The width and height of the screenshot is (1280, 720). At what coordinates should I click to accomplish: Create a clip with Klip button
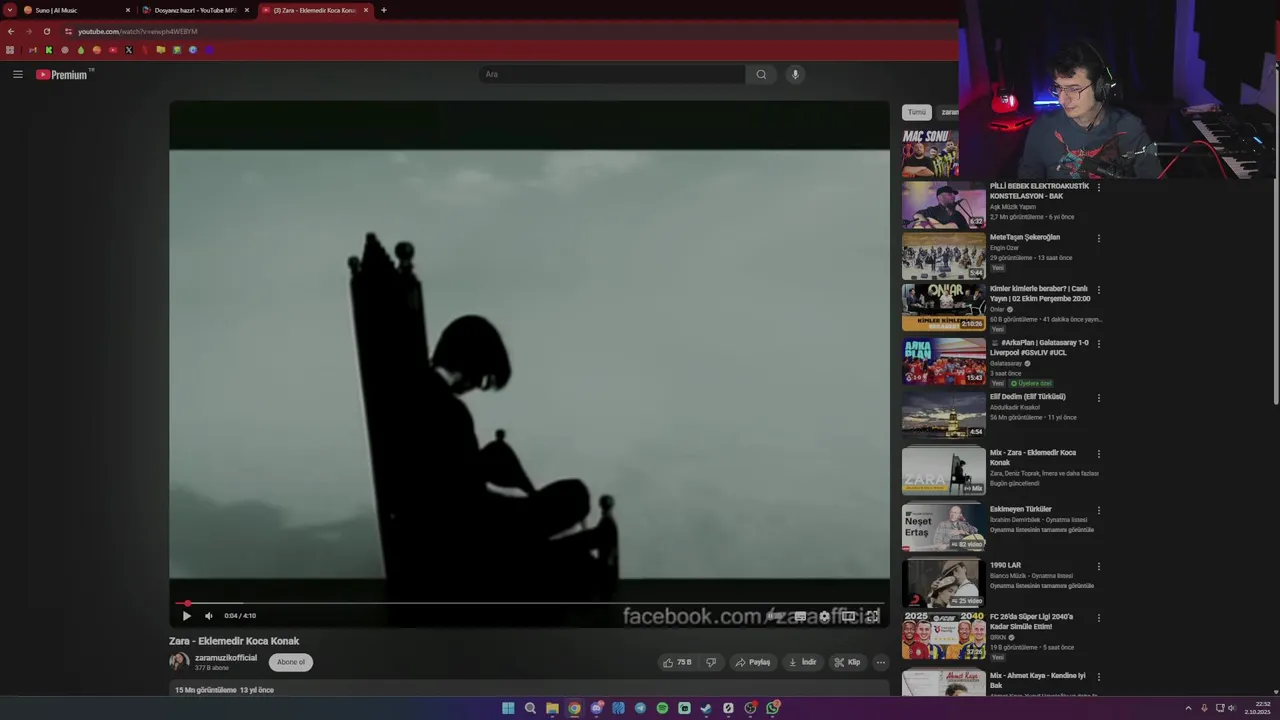click(x=847, y=662)
